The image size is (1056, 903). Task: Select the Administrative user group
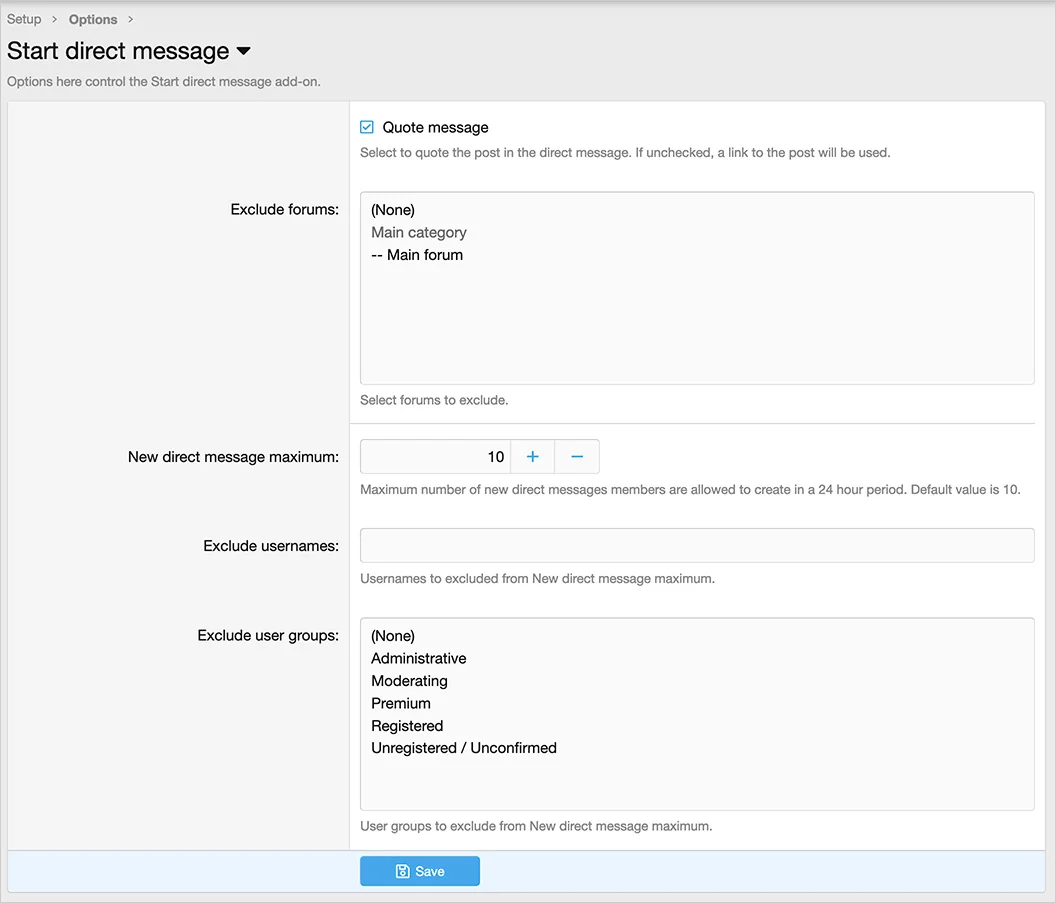pos(419,658)
